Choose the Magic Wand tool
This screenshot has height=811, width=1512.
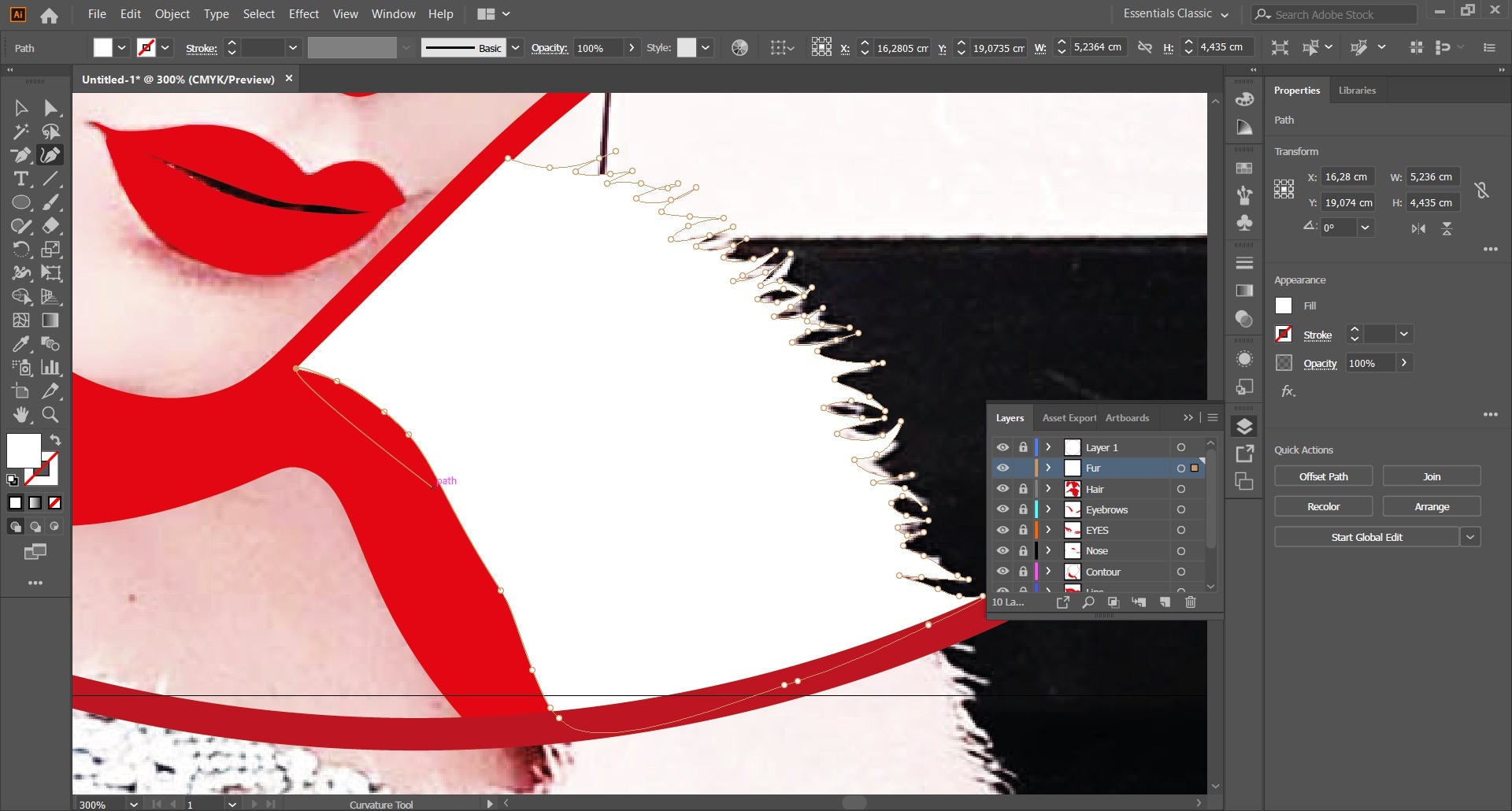point(21,131)
